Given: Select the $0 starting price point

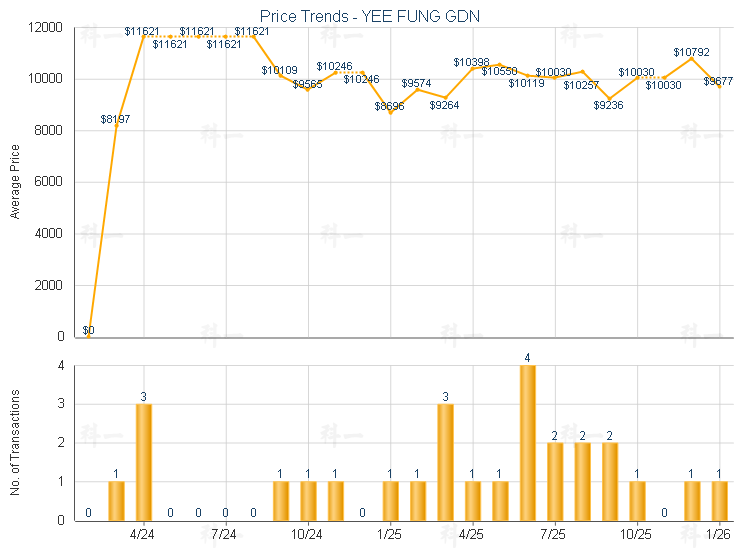Looking at the screenshot, I should tap(88, 330).
